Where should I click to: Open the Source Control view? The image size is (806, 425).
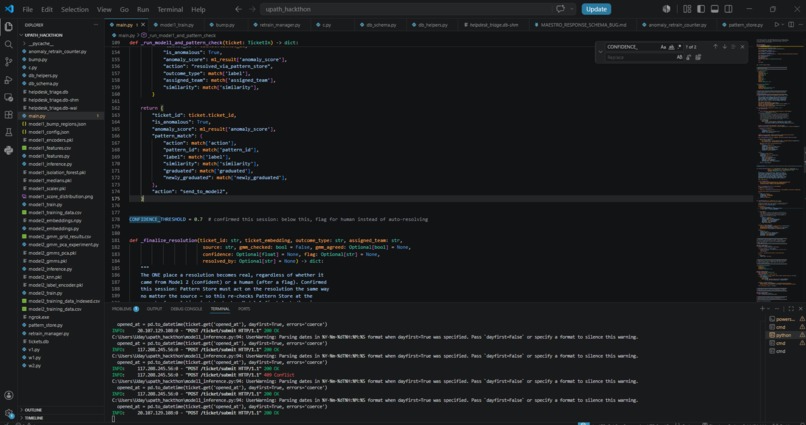tap(8, 62)
